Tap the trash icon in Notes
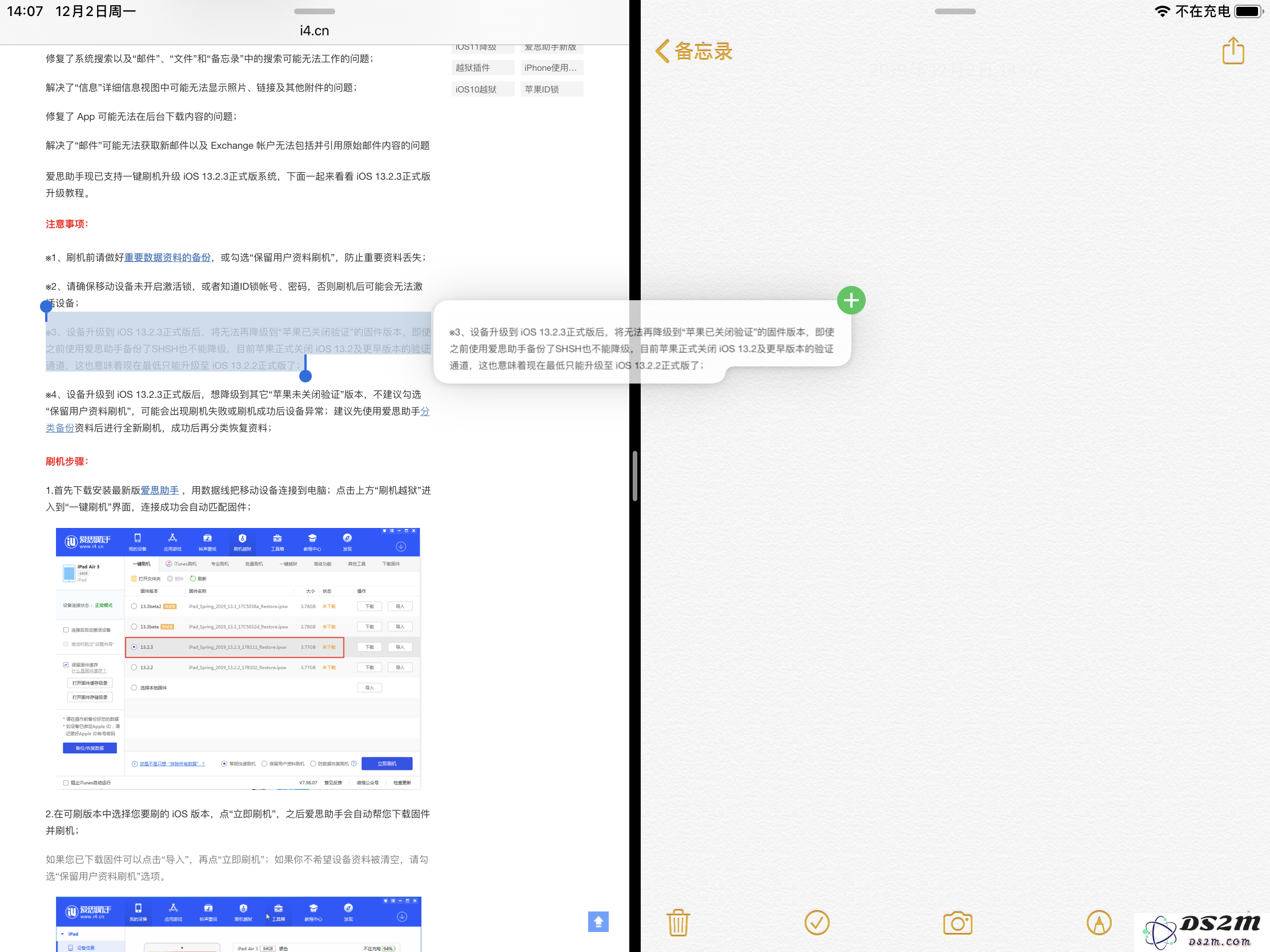1270x952 pixels. (678, 923)
